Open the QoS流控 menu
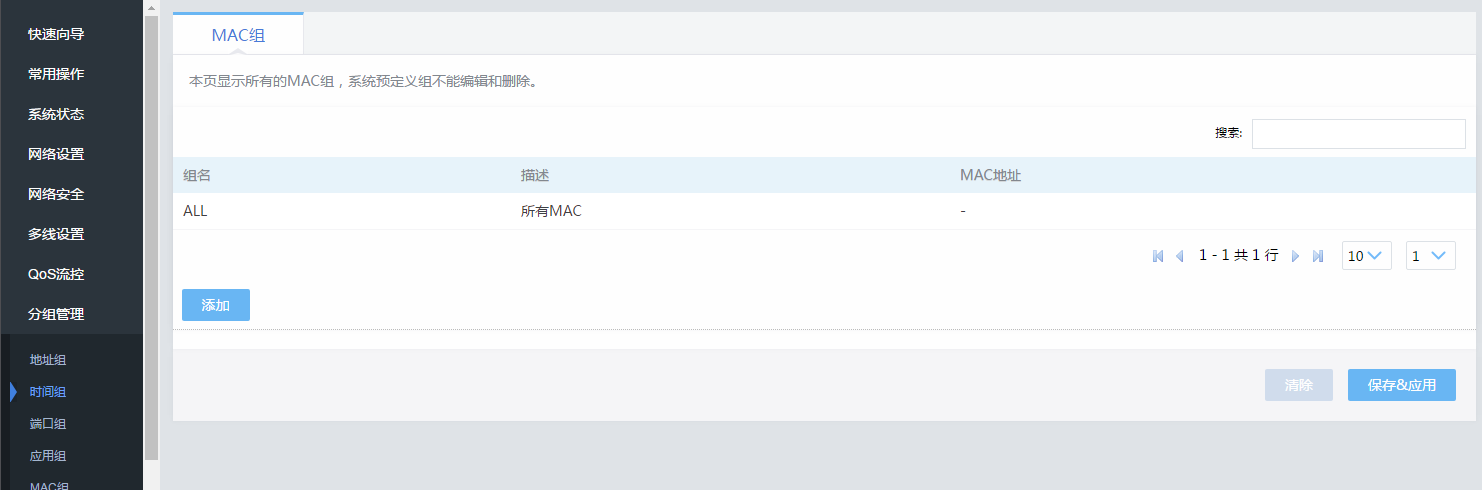Image resolution: width=1482 pixels, height=490 pixels. pos(56,274)
